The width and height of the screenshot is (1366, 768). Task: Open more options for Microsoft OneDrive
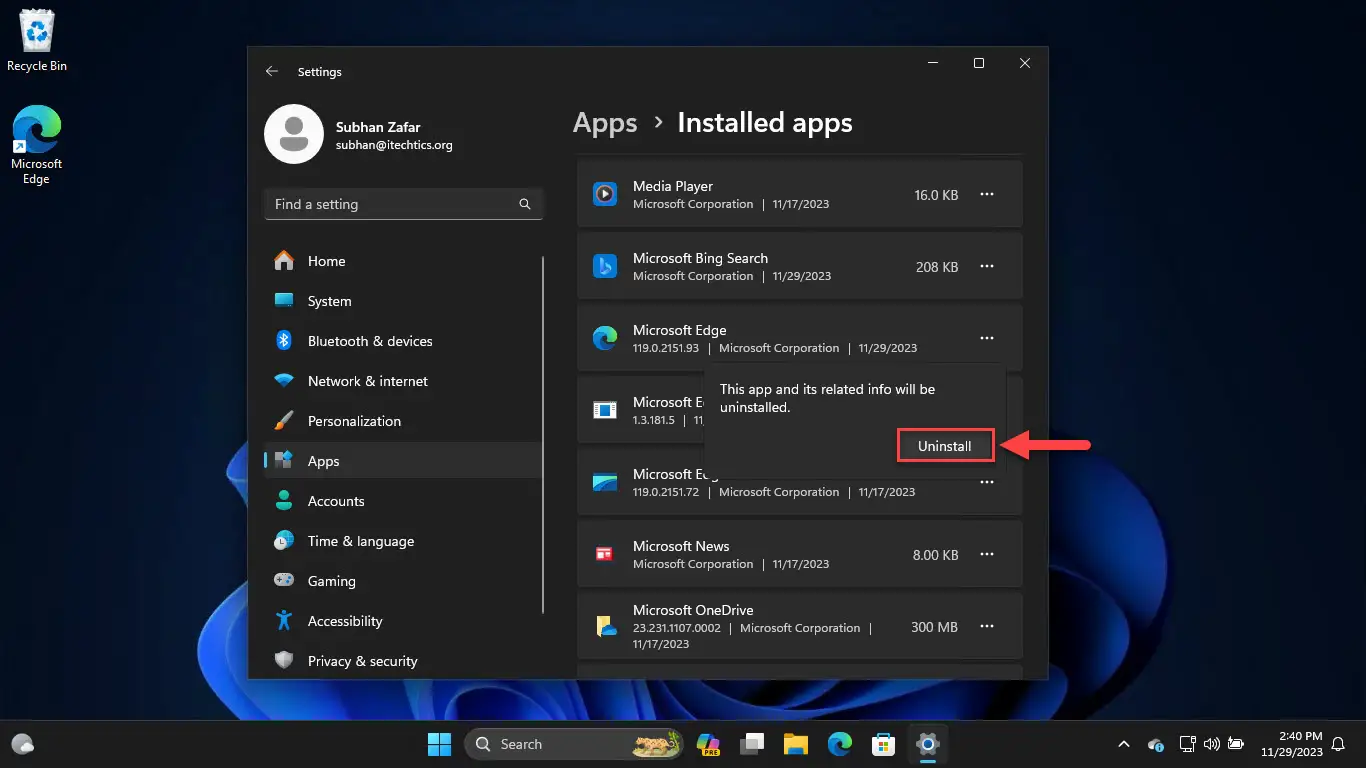tap(987, 627)
